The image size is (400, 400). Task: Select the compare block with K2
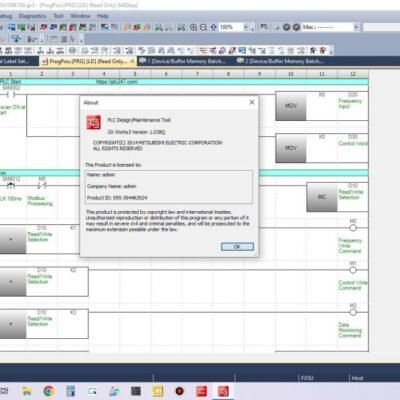13,282
